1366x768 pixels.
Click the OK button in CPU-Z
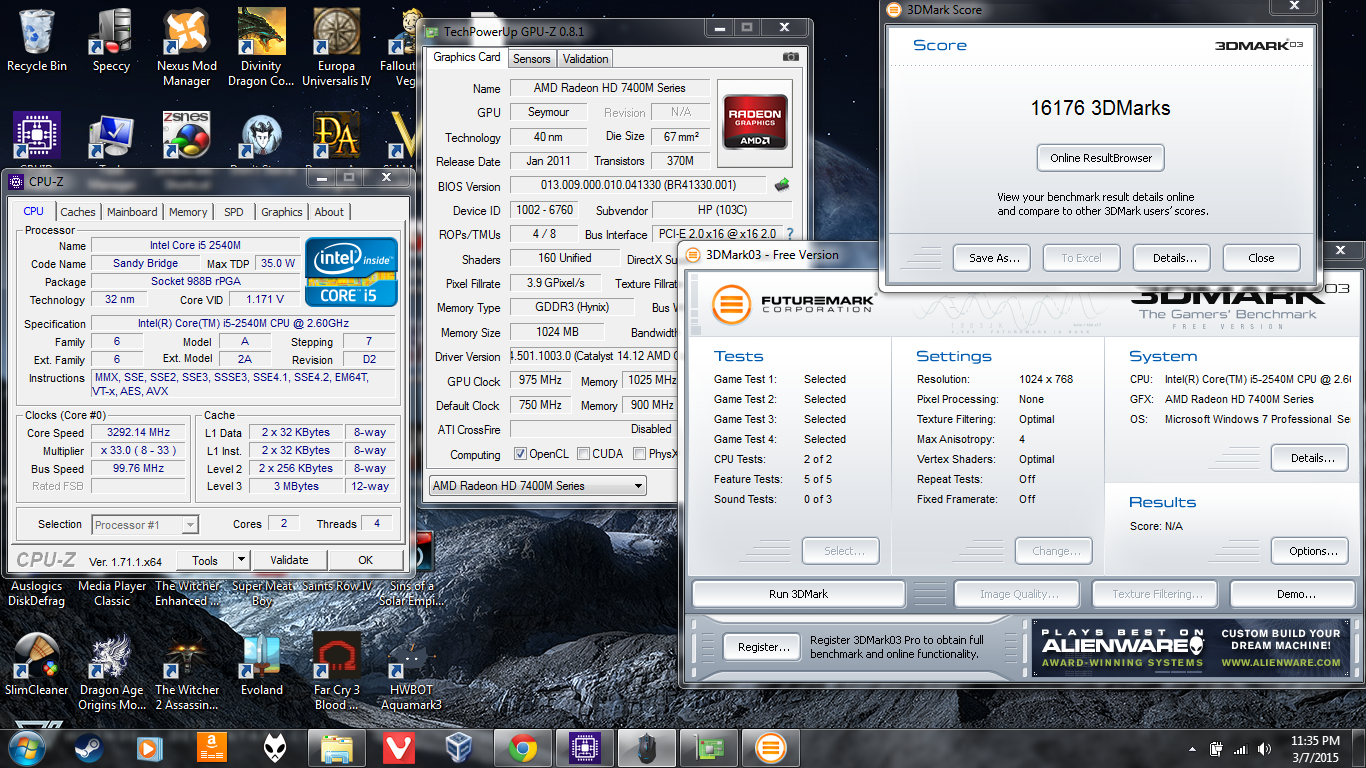(x=366, y=560)
